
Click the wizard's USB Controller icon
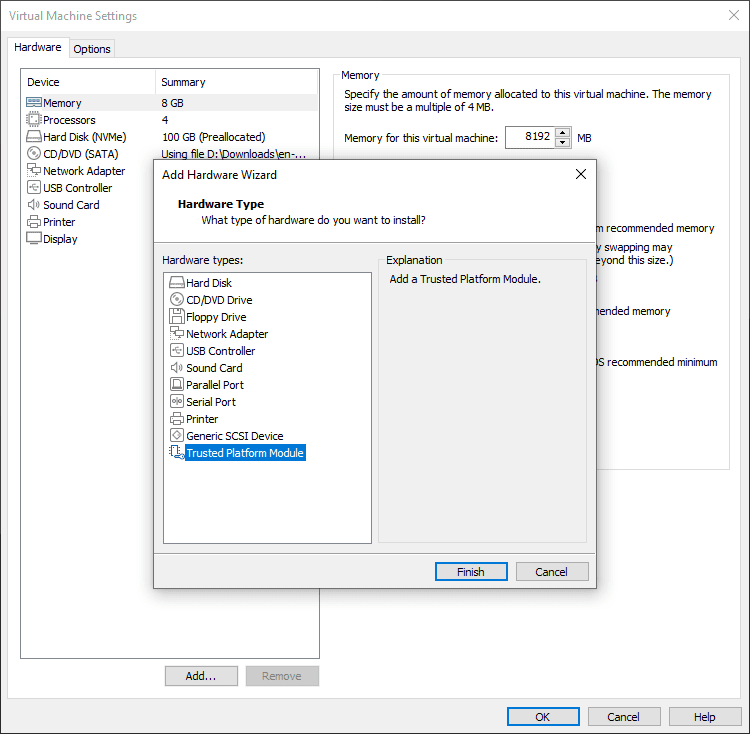pyautogui.click(x=177, y=351)
